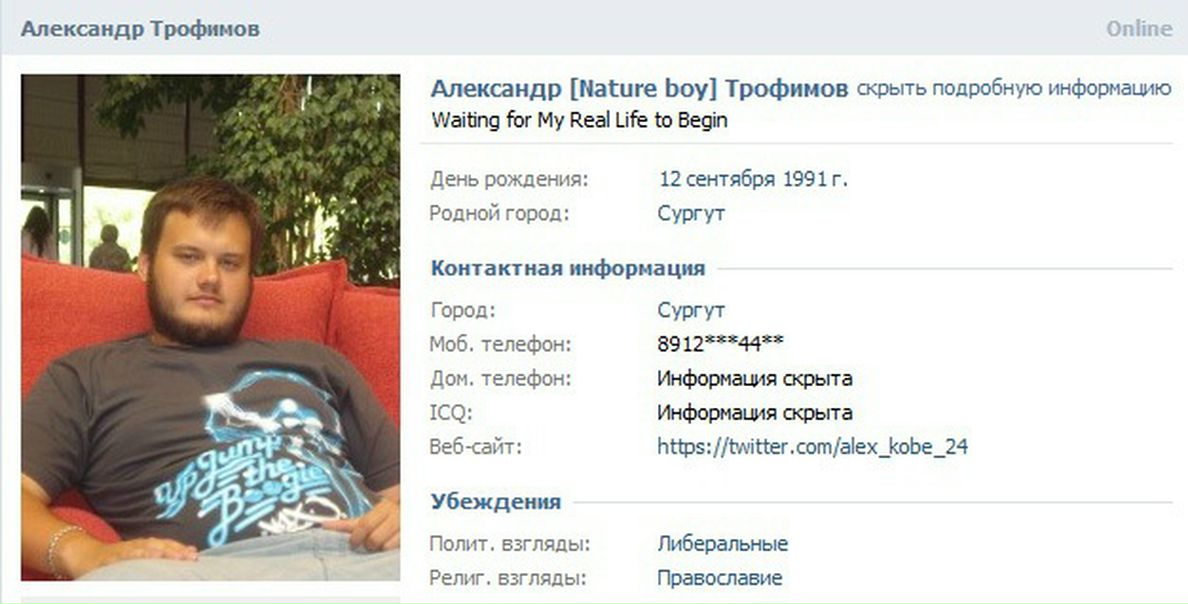The width and height of the screenshot is (1188, 604).
Task: Click 'скрыть подробную информацию' to hide details
Action: [1014, 89]
